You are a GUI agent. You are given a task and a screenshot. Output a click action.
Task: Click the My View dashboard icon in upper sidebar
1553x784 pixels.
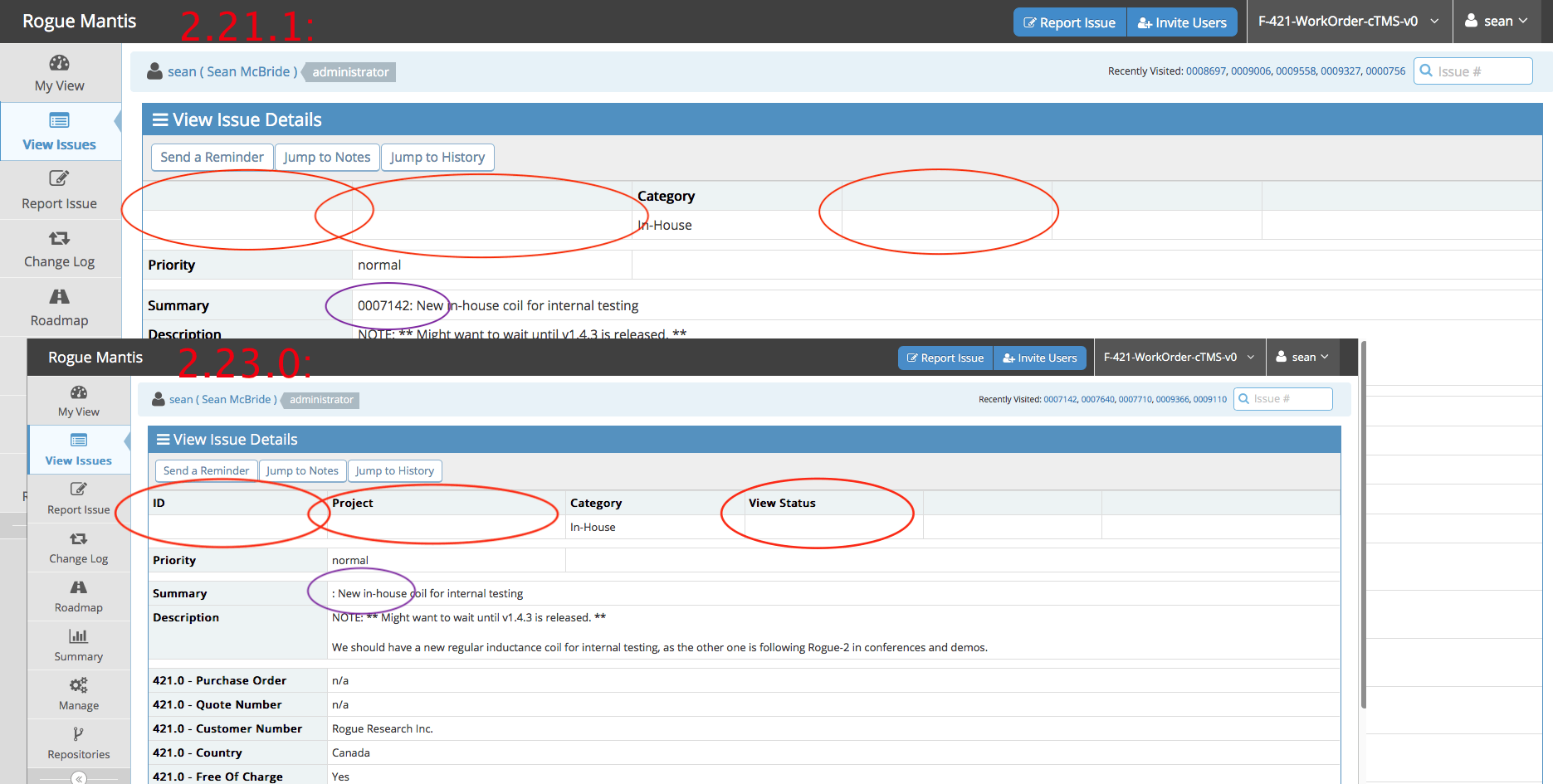click(x=59, y=64)
